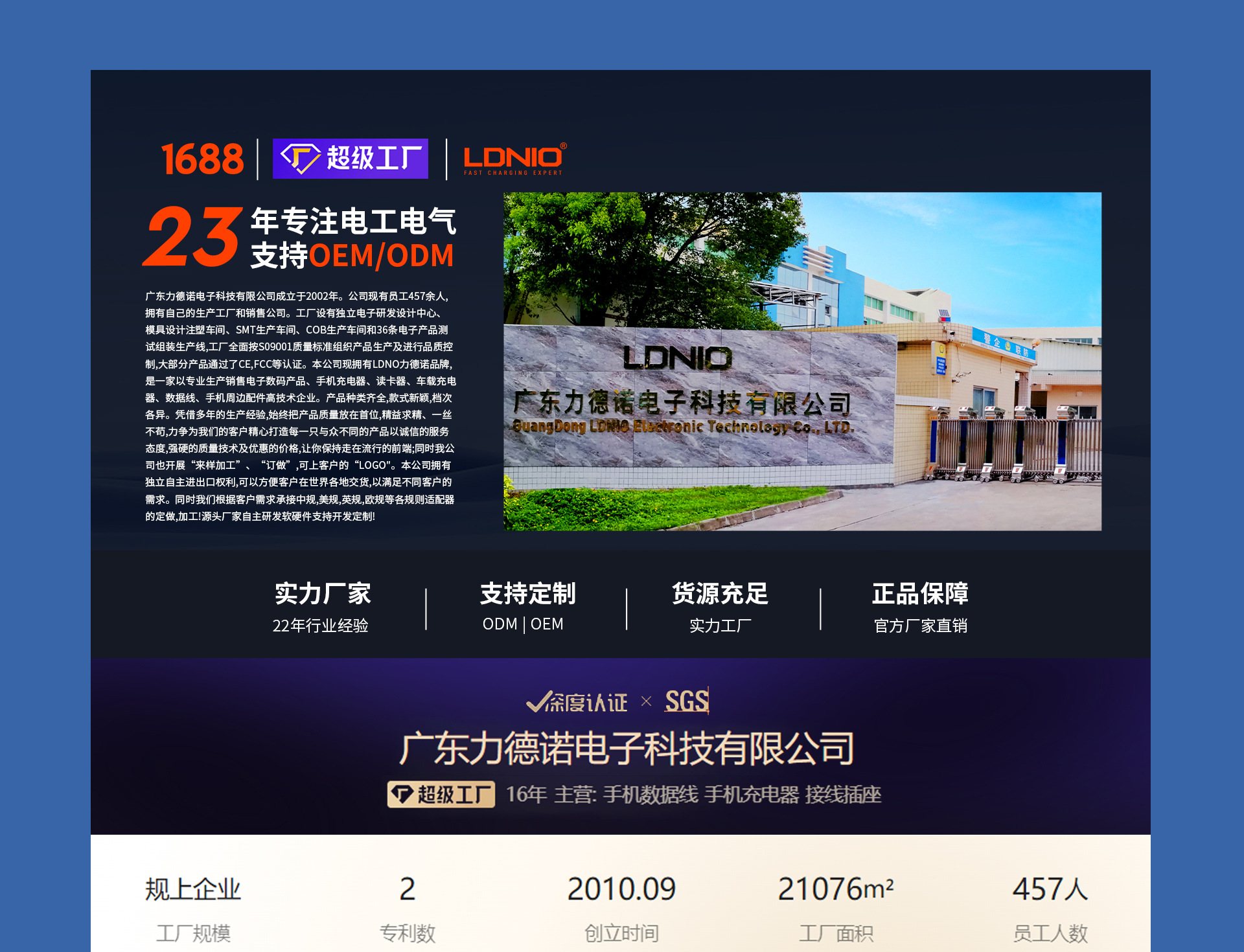This screenshot has height=952, width=1244.
Task: Click the founding date 2010.09
Action: click(621, 889)
